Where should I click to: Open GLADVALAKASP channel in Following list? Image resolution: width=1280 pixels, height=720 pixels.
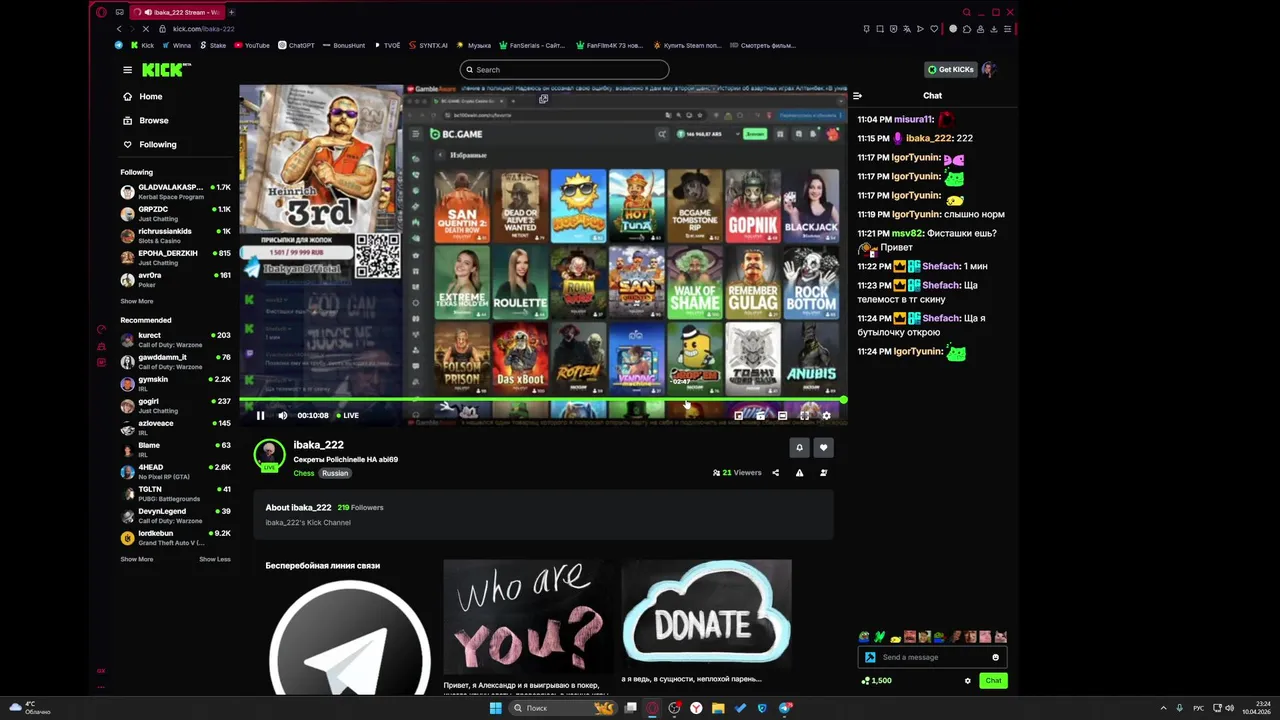point(176,192)
